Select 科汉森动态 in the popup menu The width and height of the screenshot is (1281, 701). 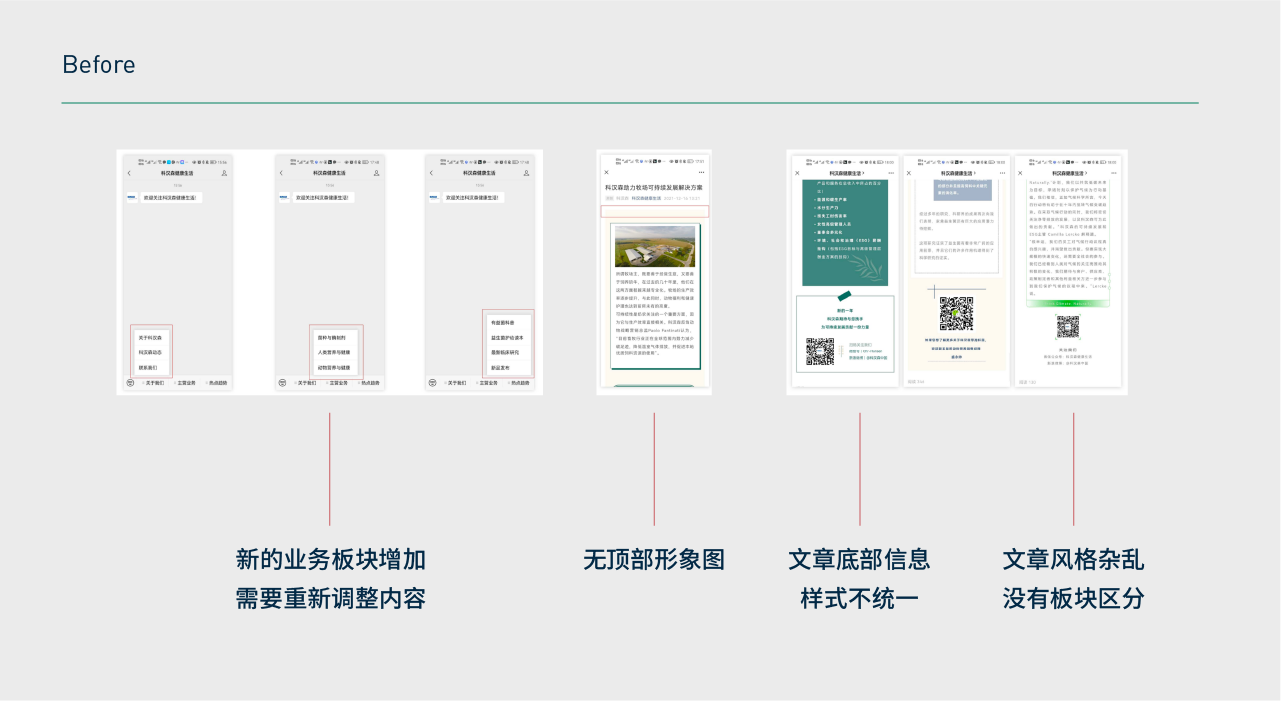tap(150, 352)
